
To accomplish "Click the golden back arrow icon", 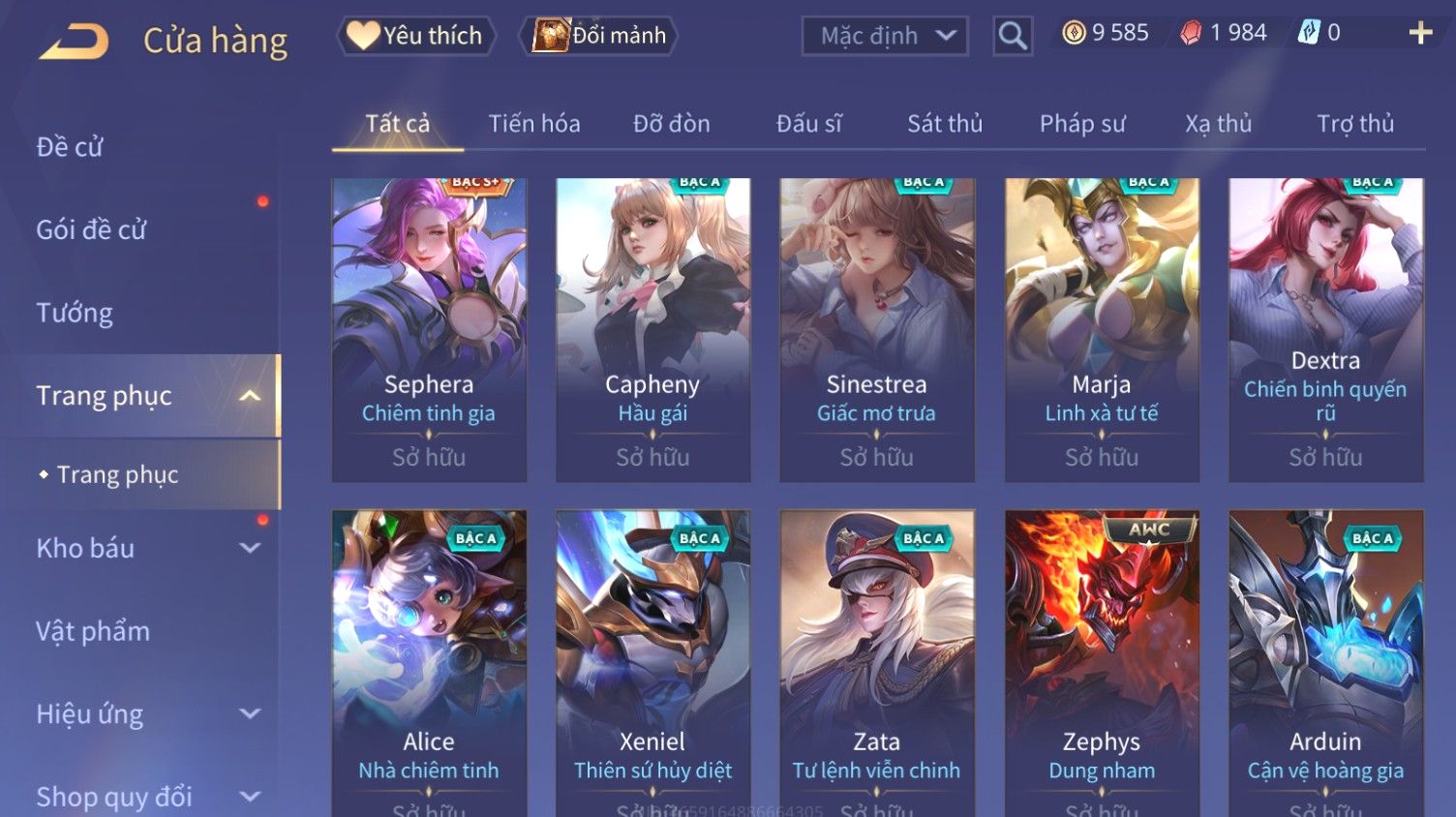I will click(75, 40).
